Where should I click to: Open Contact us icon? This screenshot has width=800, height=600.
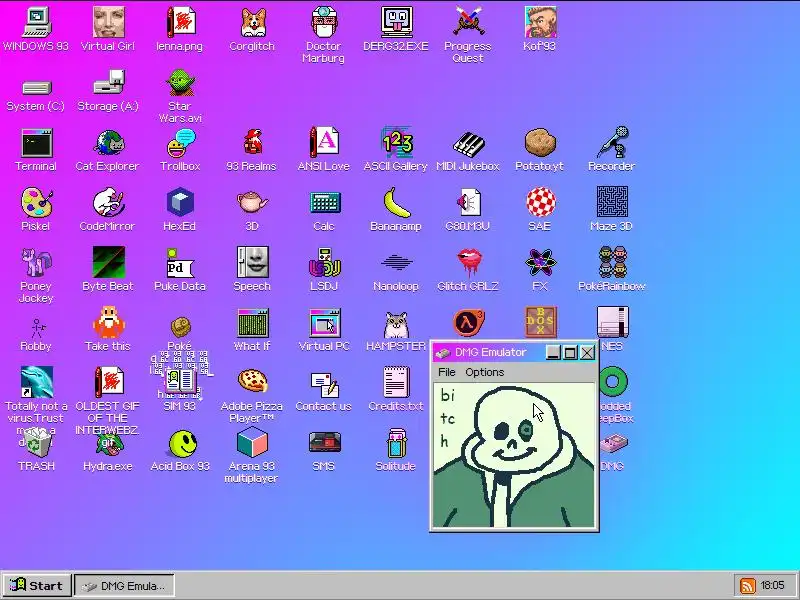[324, 384]
